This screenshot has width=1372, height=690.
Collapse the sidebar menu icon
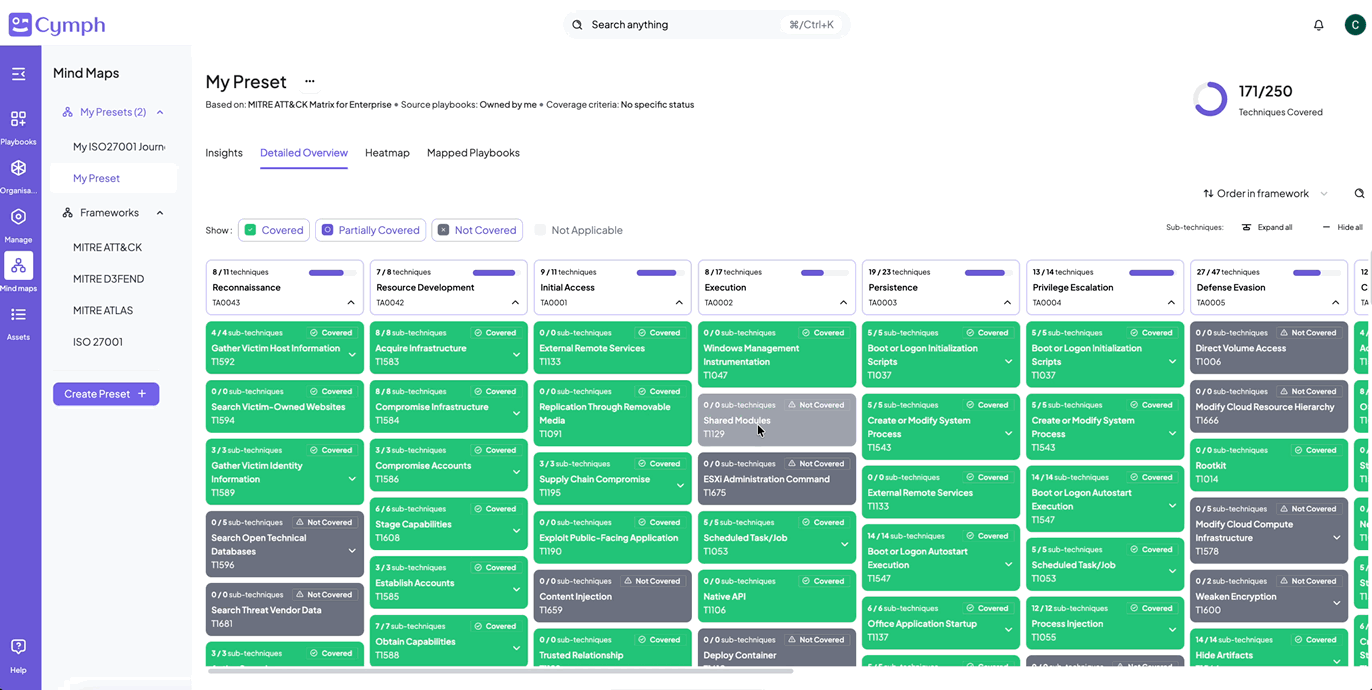pyautogui.click(x=18, y=74)
